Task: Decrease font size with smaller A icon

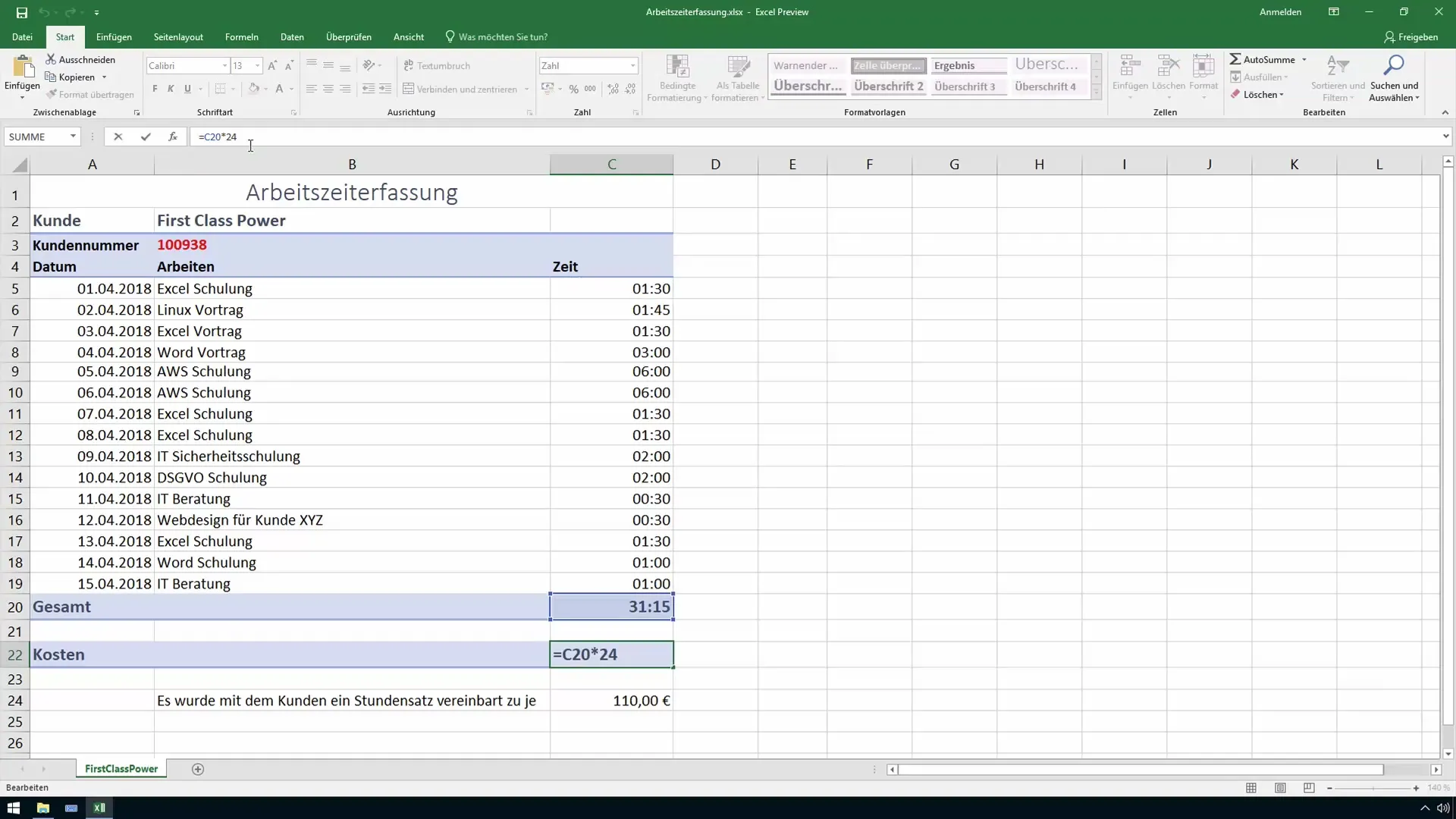Action: coord(289,66)
